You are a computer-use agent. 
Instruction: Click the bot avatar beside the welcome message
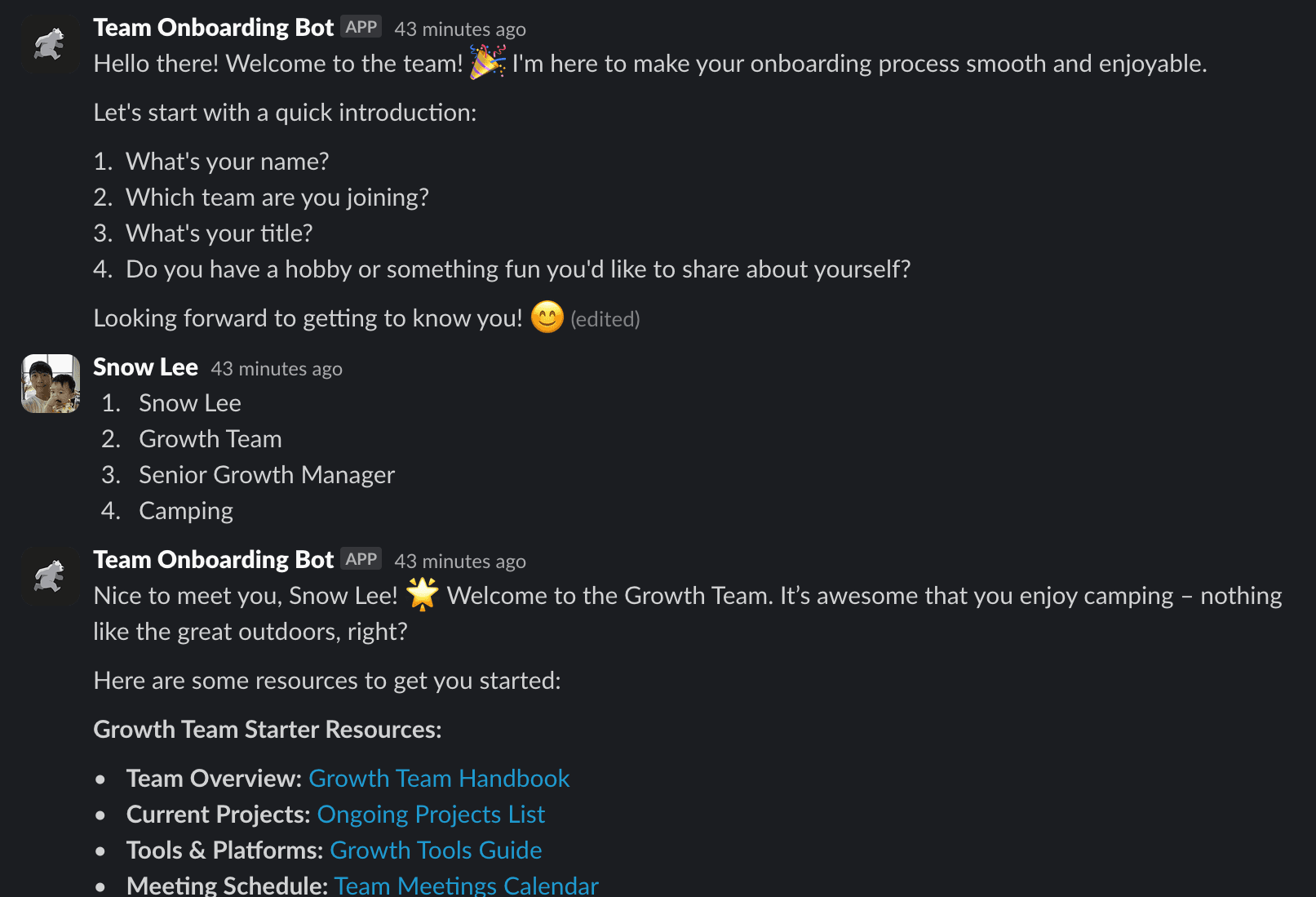coord(50,44)
